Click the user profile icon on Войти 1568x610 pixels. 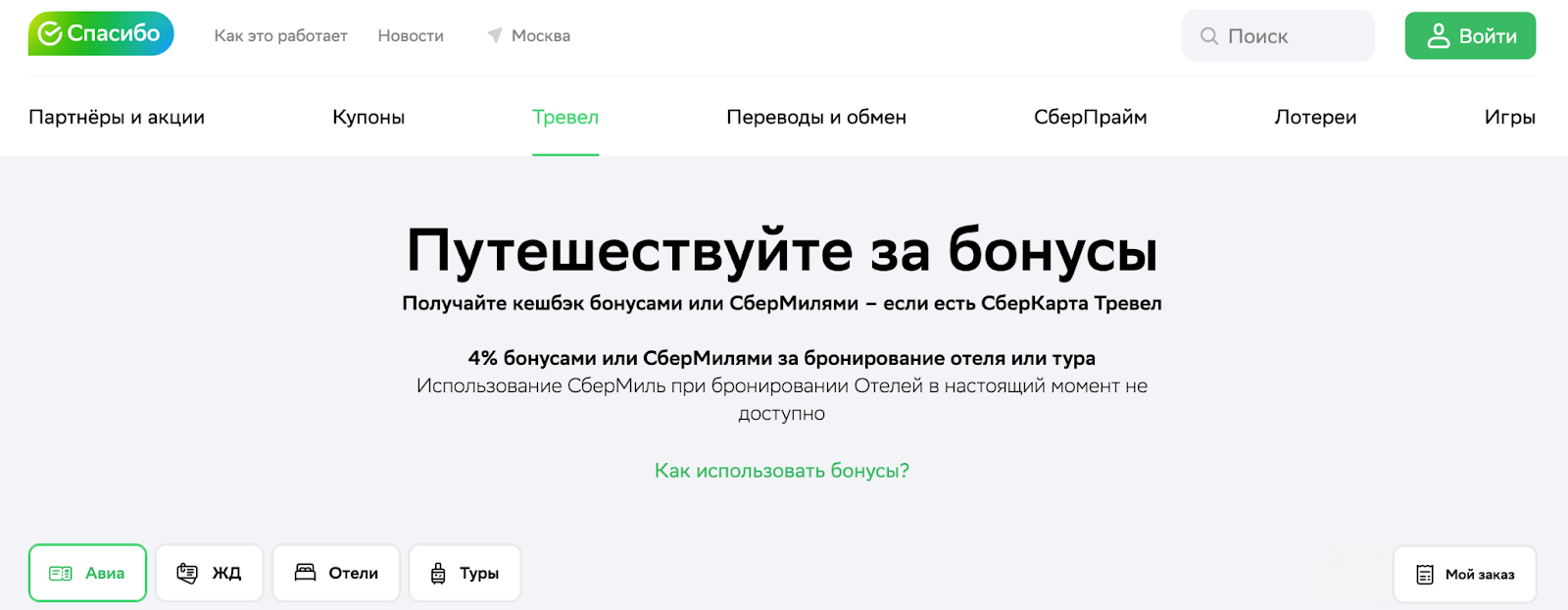click(x=1438, y=36)
